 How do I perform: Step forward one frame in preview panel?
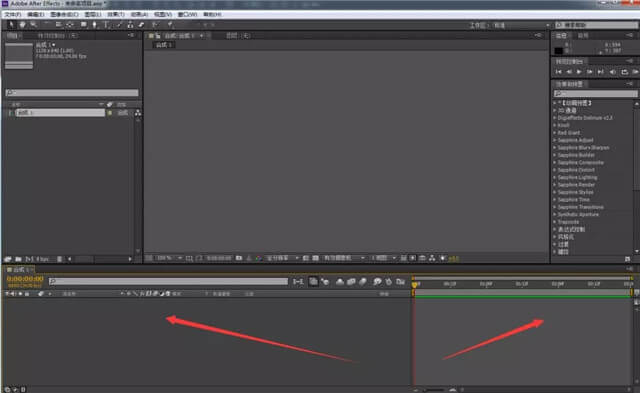pos(589,72)
